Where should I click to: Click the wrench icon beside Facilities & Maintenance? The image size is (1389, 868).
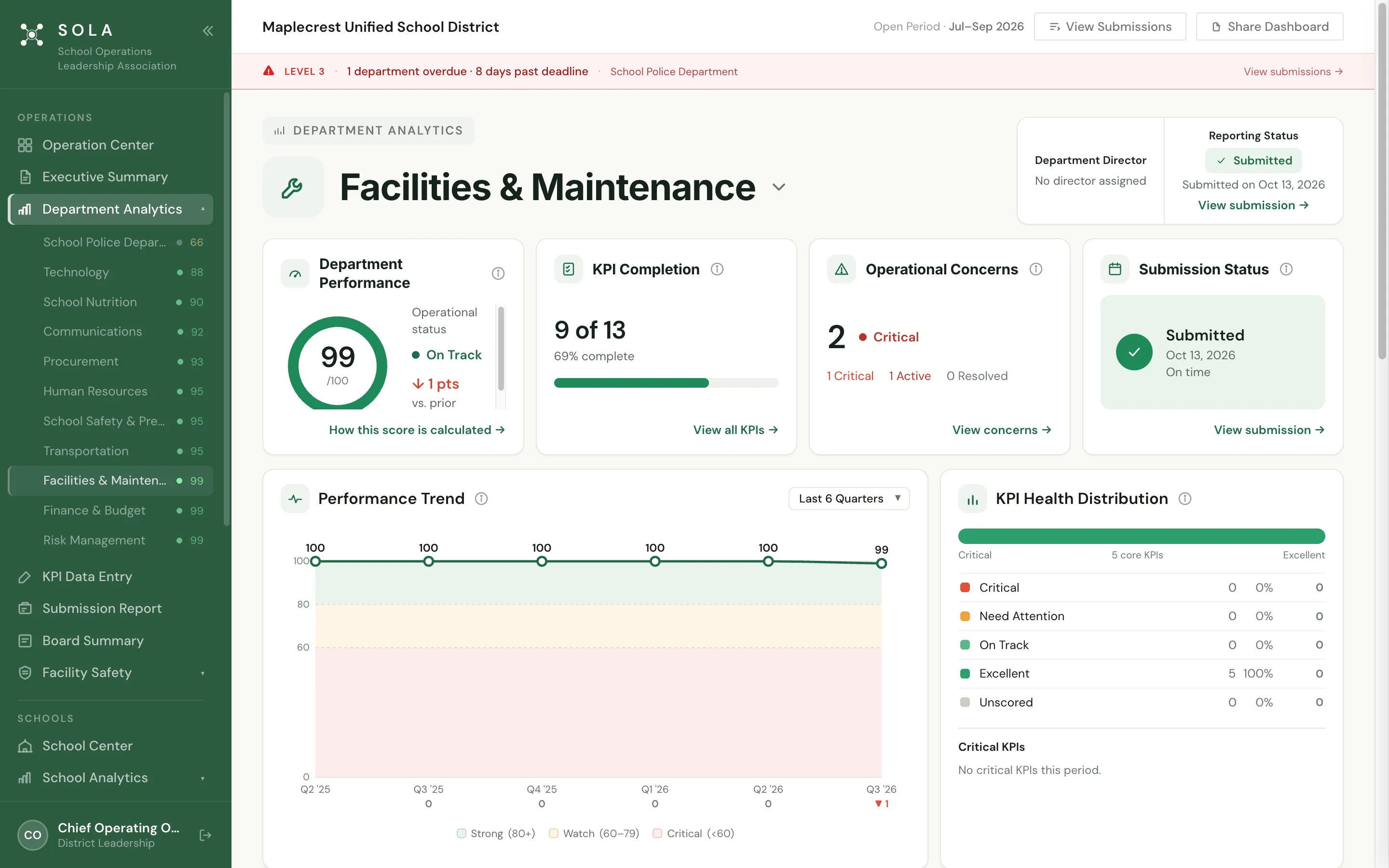coord(293,187)
